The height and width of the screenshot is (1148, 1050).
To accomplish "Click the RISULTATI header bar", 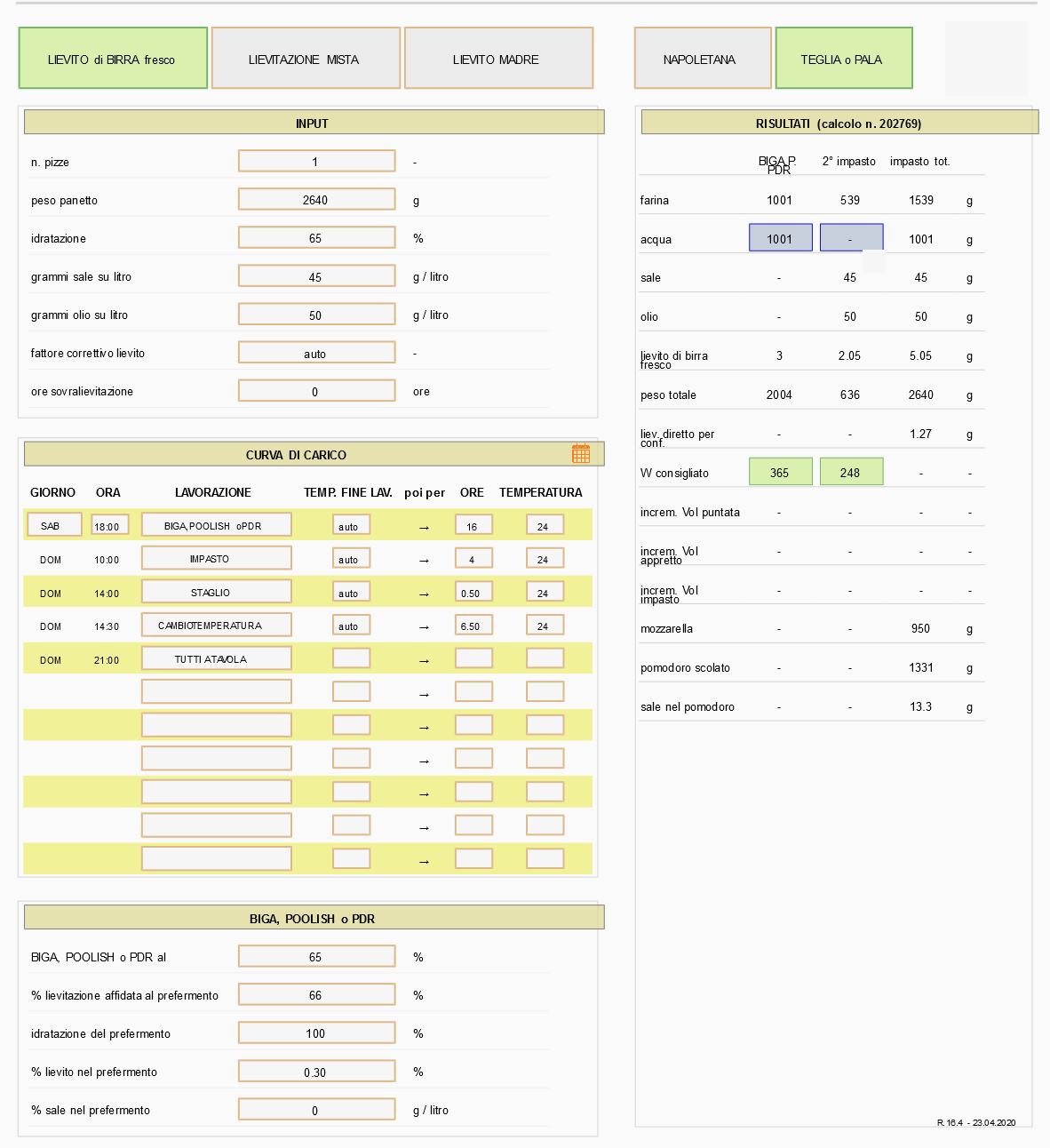I will click(x=839, y=123).
